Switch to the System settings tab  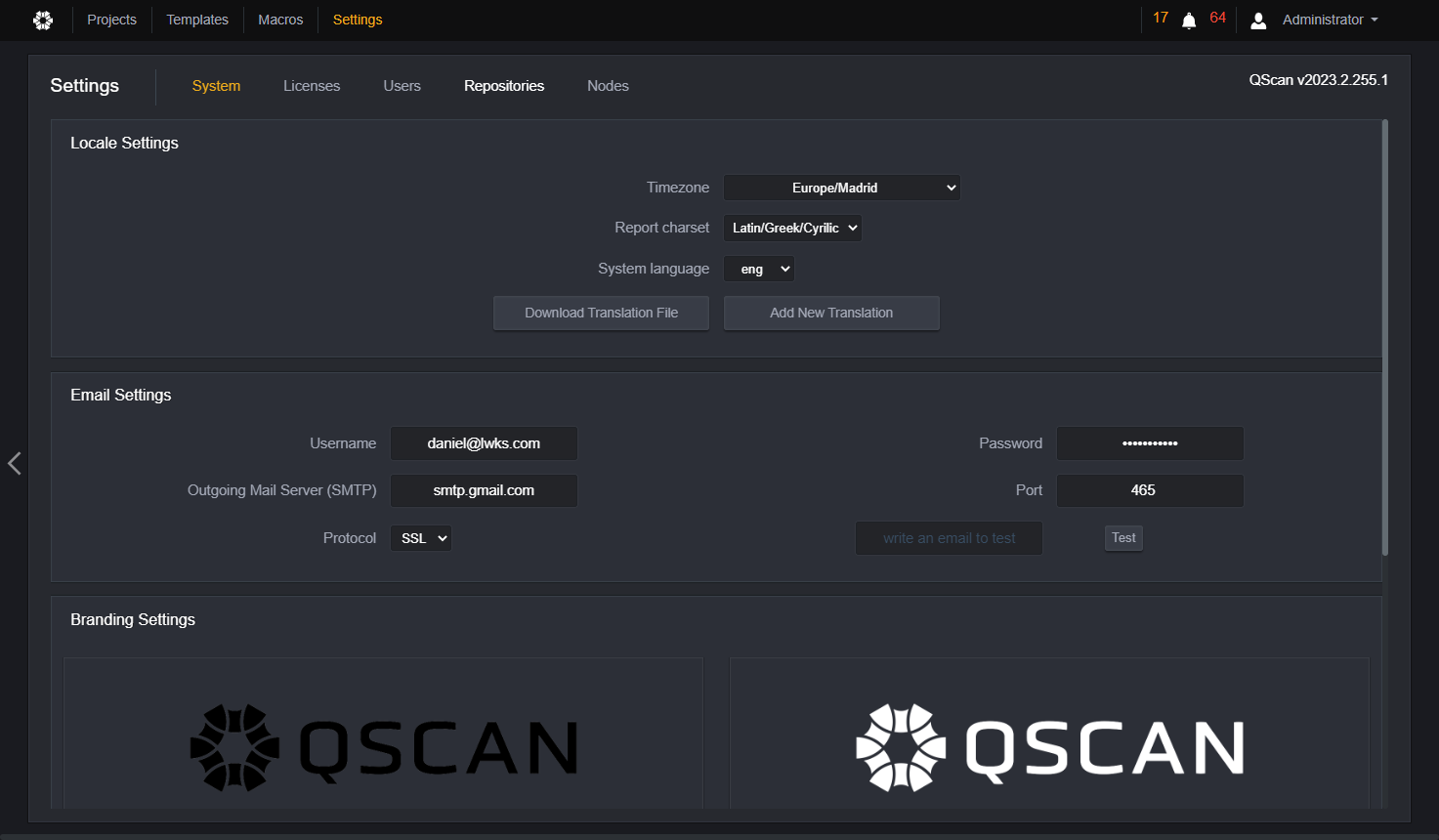(x=216, y=86)
